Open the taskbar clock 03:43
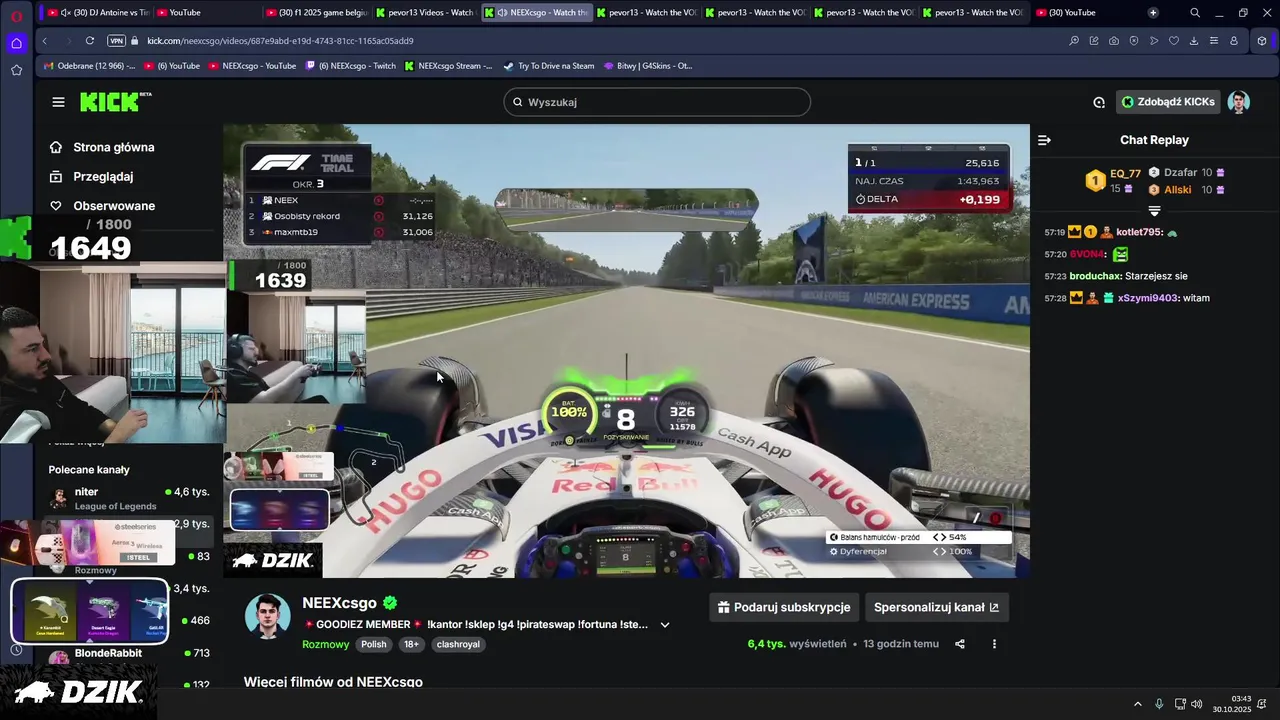Screen dimensions: 1280x720 [1233, 704]
